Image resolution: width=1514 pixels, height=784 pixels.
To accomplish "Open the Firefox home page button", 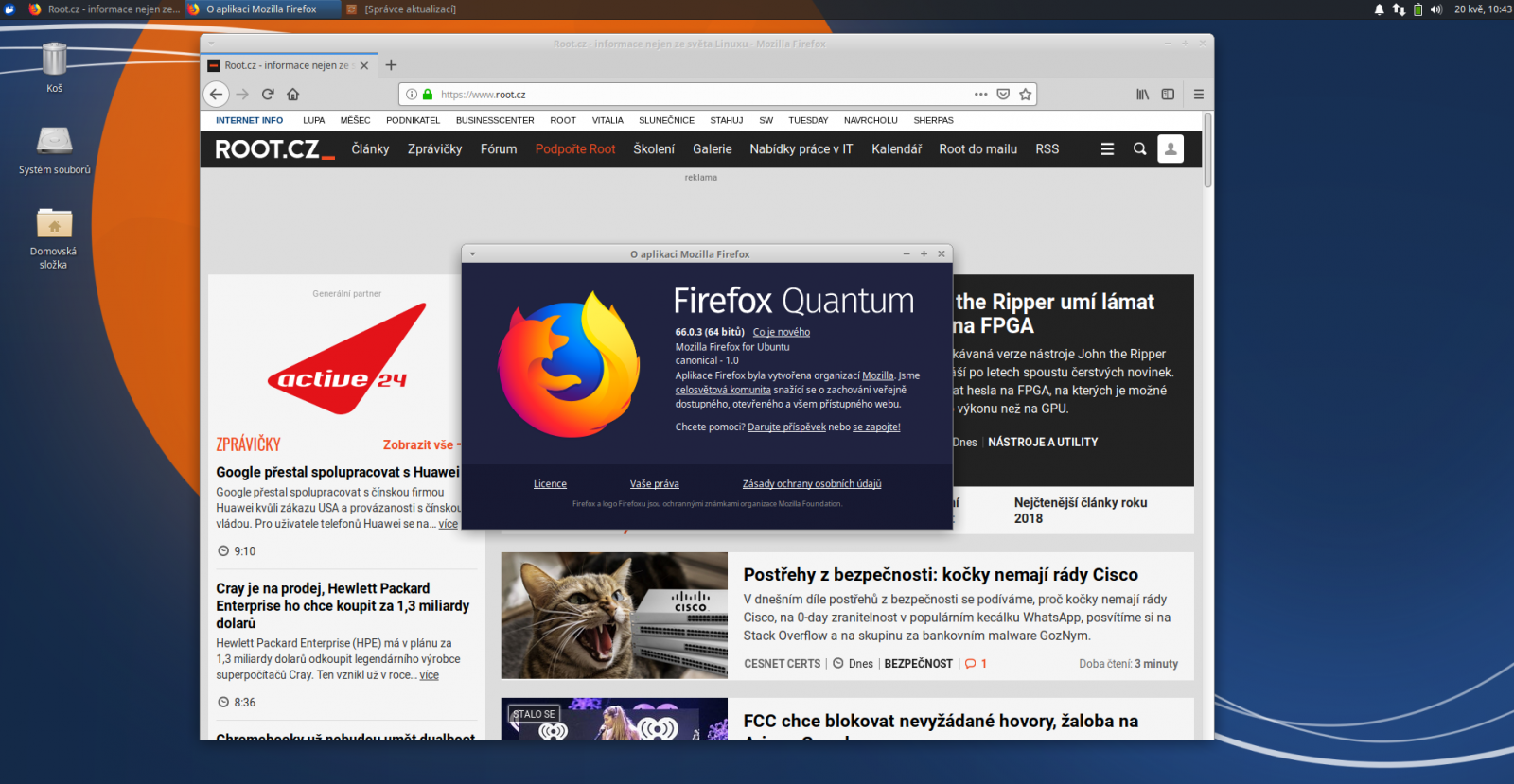I will tap(293, 94).
